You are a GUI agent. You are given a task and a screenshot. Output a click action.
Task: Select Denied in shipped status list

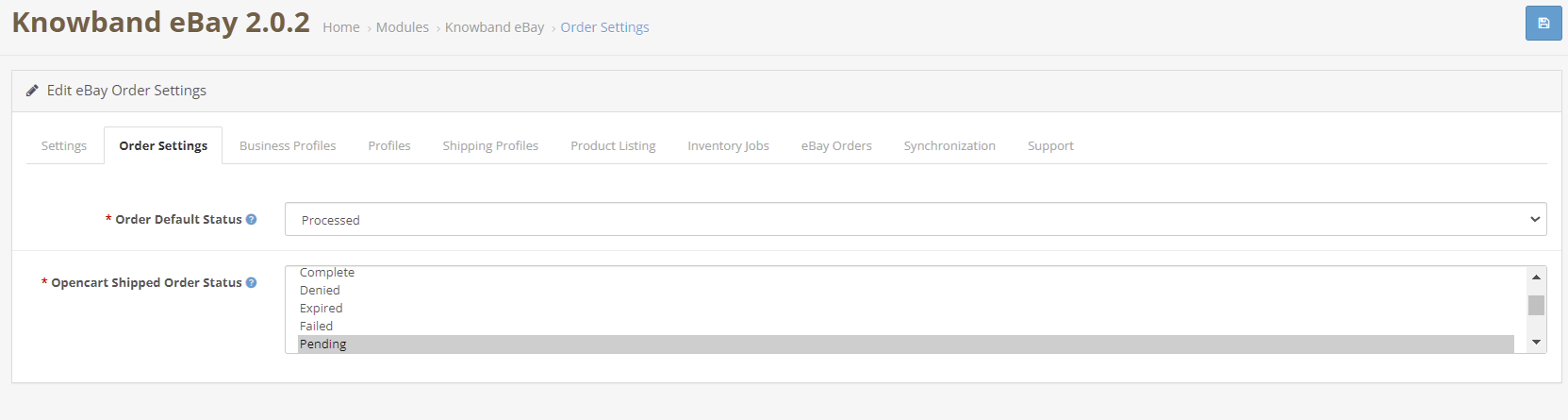906,290
